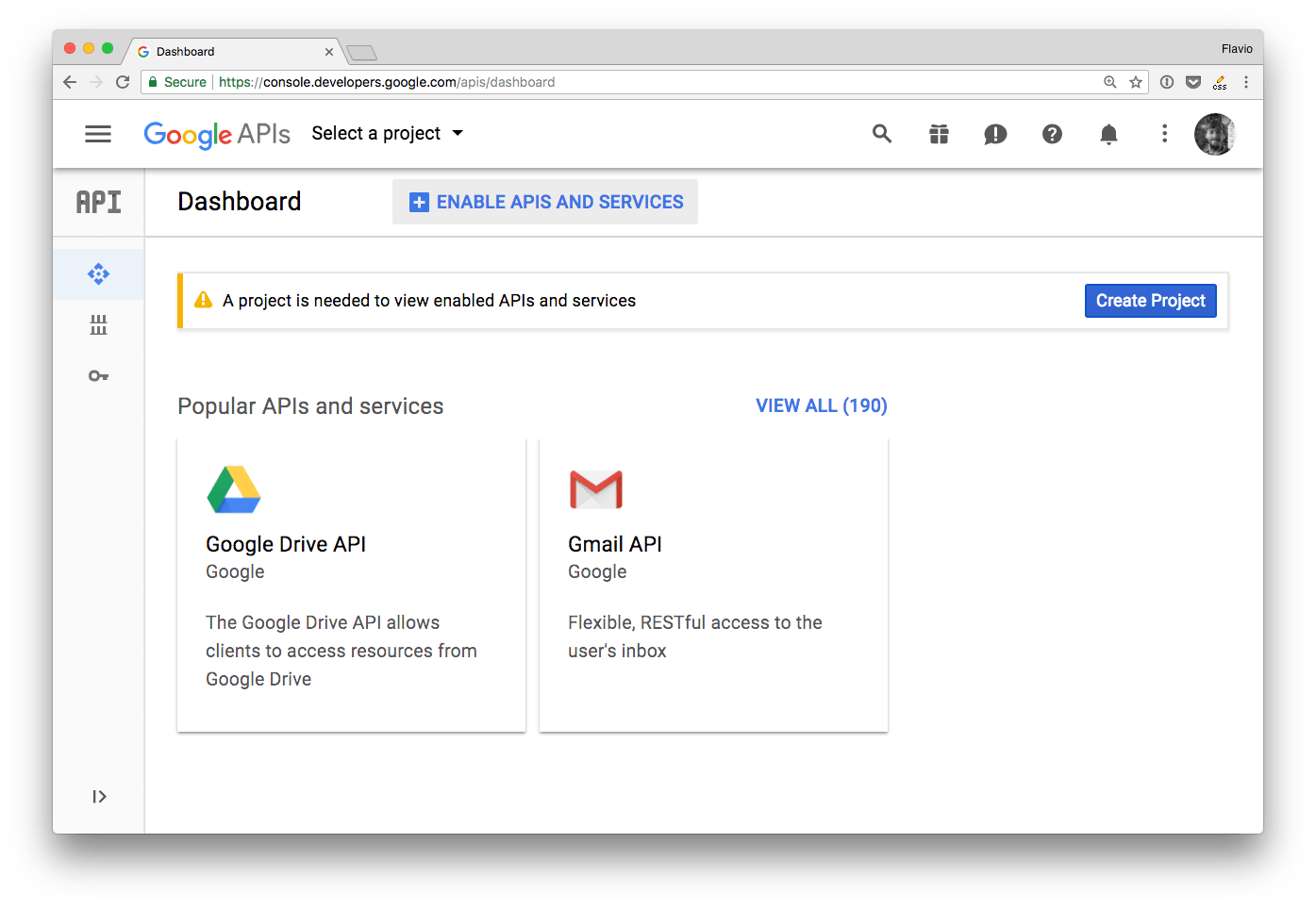Open the gift free trial icon

939,134
